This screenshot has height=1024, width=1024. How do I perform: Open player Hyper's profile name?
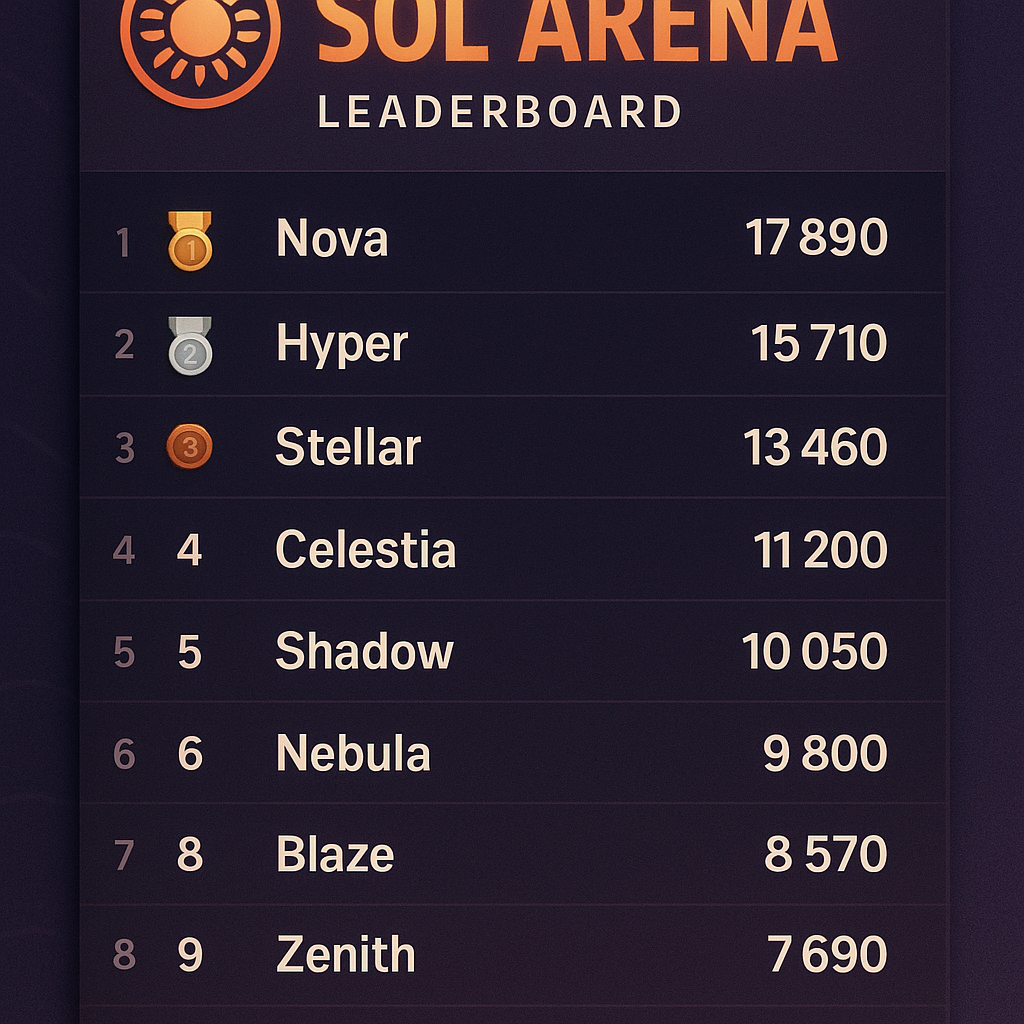[341, 342]
